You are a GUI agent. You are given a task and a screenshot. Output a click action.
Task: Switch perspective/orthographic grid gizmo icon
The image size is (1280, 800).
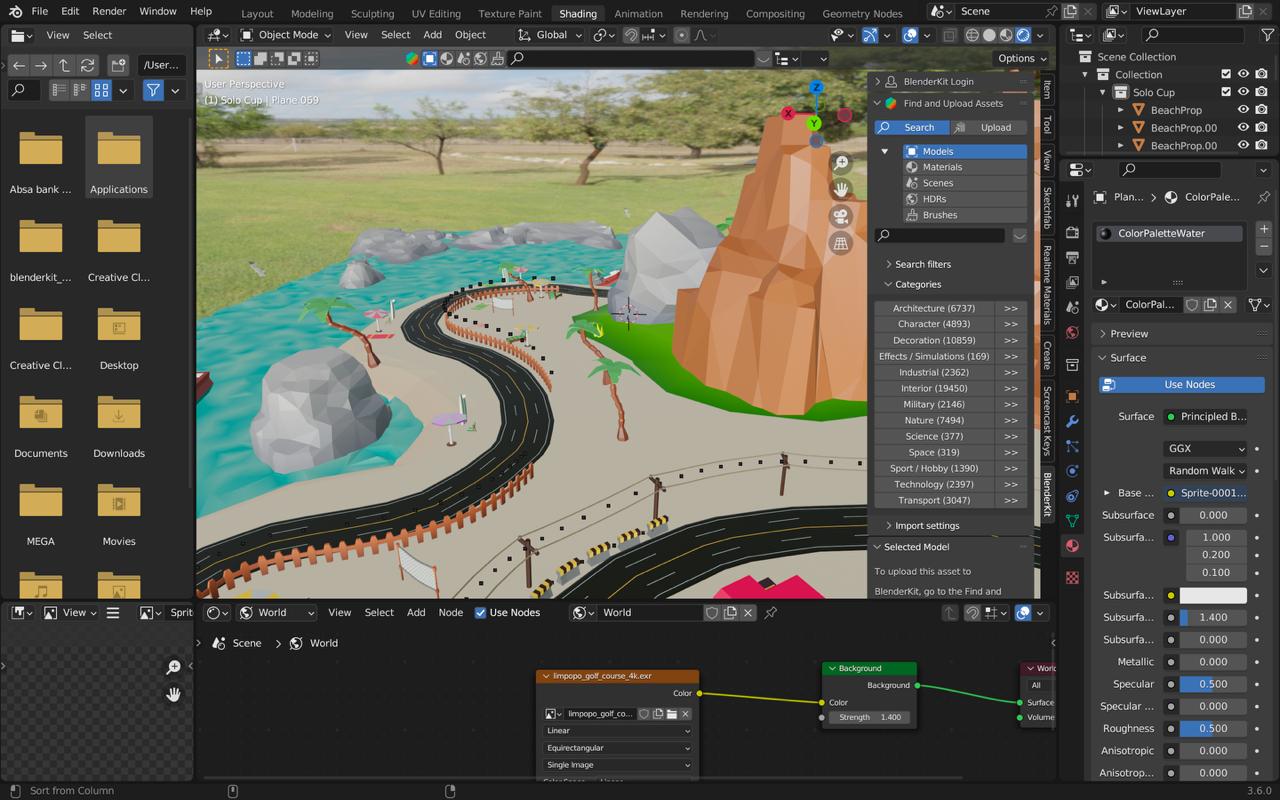841,243
